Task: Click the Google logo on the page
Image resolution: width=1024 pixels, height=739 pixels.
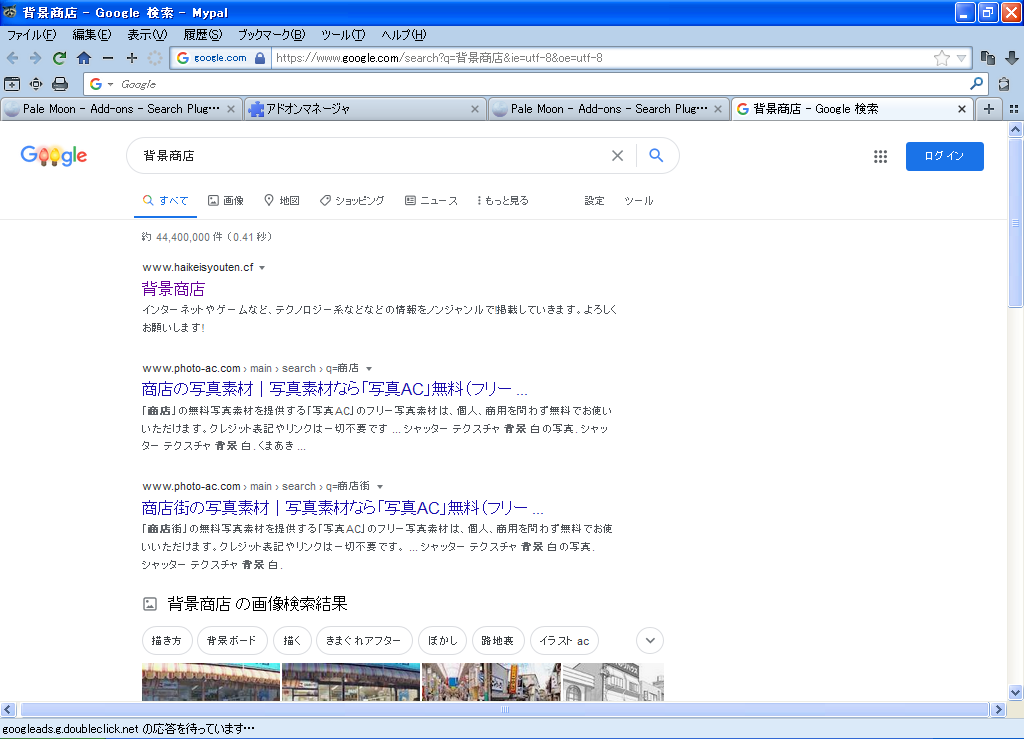Action: pyautogui.click(x=54, y=155)
